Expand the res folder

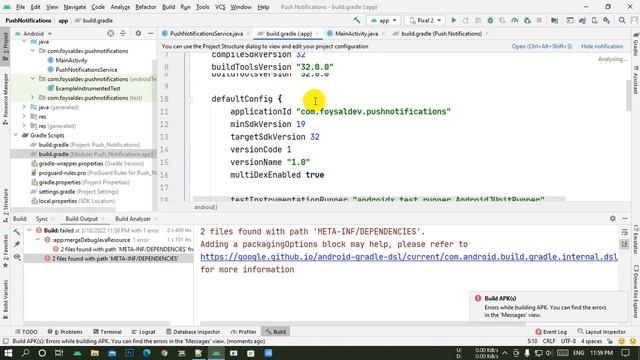click(24, 117)
